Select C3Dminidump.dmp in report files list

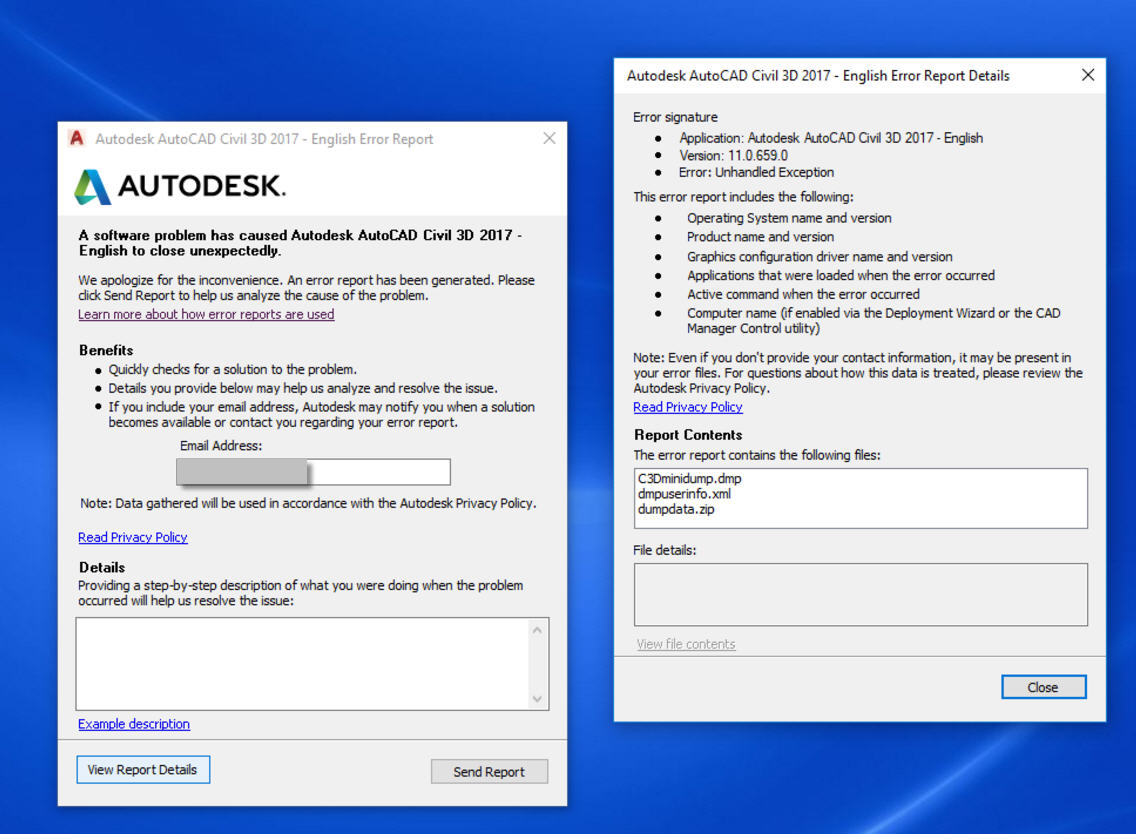pyautogui.click(x=690, y=478)
